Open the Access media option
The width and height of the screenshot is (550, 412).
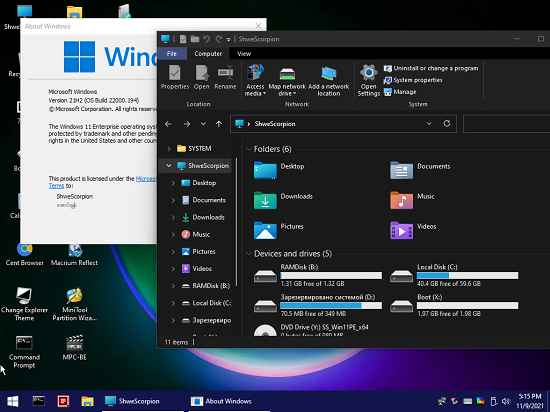(255, 80)
